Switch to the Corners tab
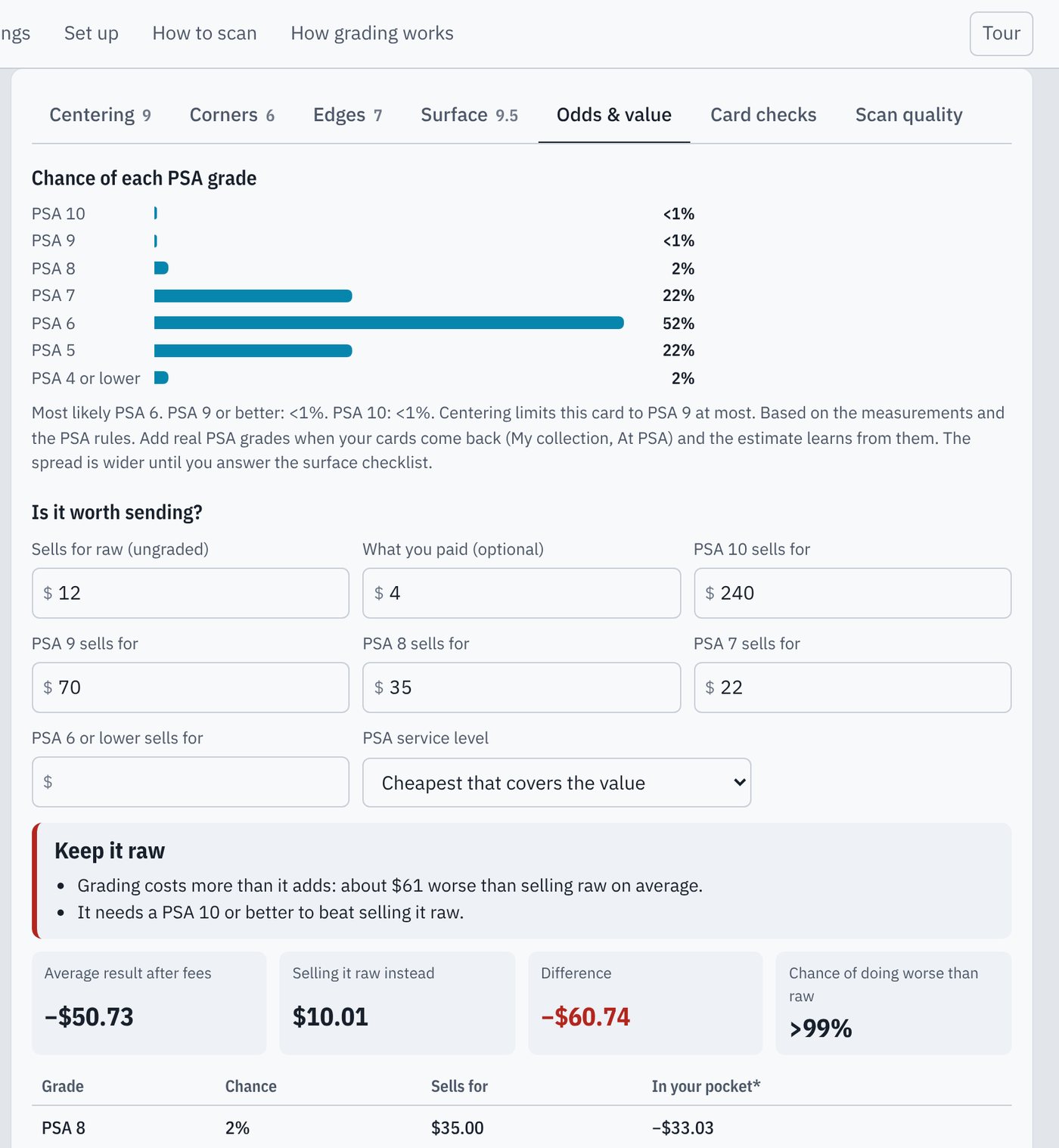The image size is (1059, 1148). click(x=231, y=115)
